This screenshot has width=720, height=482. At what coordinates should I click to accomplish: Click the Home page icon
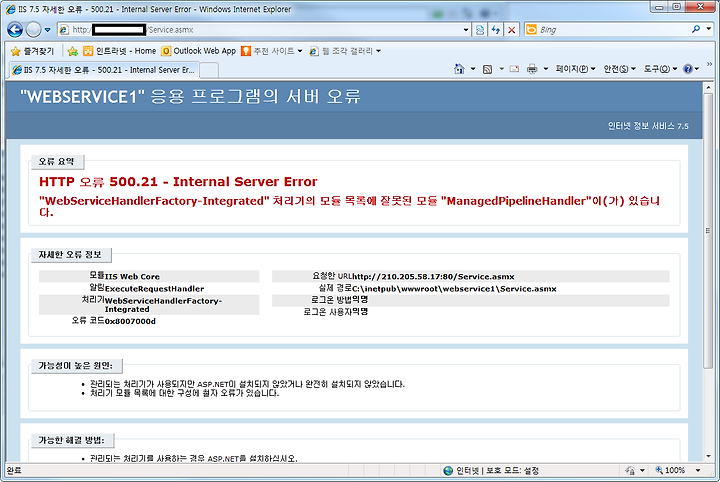[459, 69]
